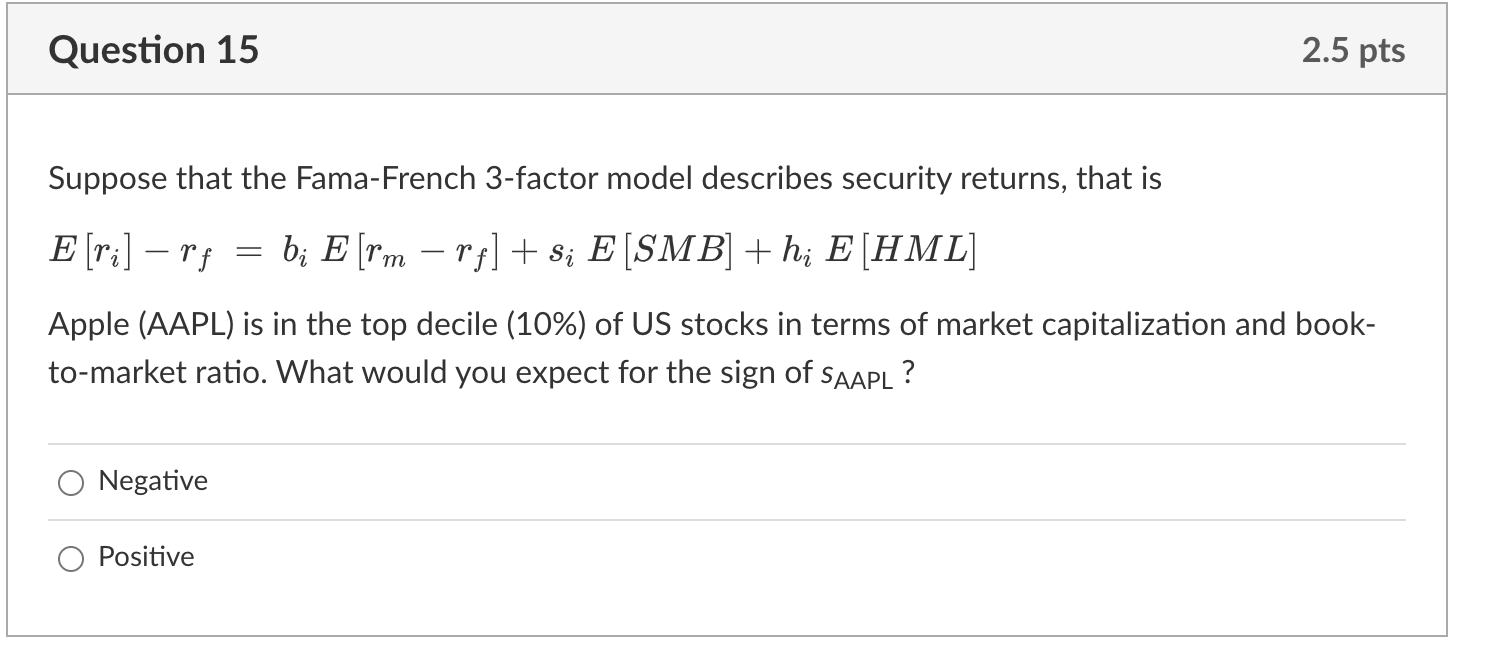Click the circle next to Negative
Viewport: 1508px width, 658px height.
(x=70, y=482)
